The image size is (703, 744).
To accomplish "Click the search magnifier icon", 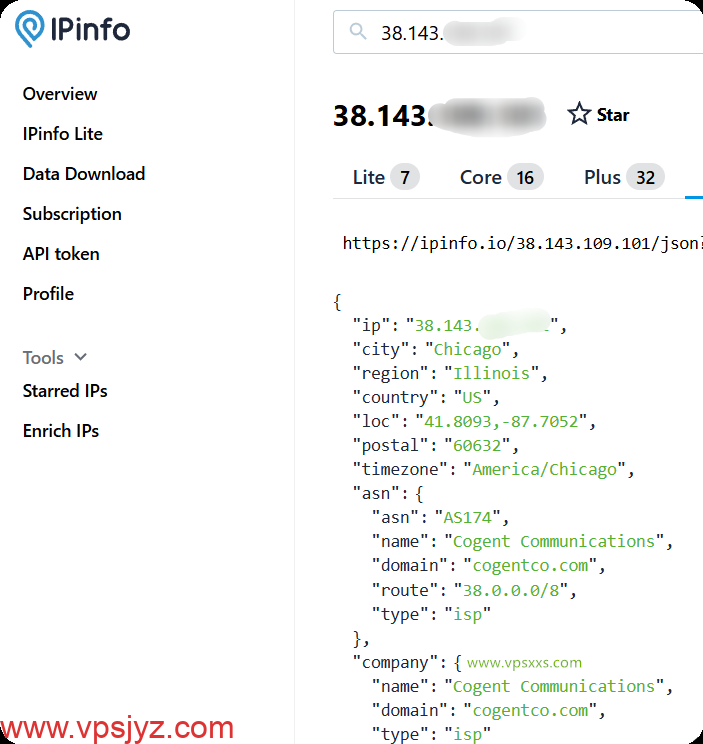I will (358, 32).
